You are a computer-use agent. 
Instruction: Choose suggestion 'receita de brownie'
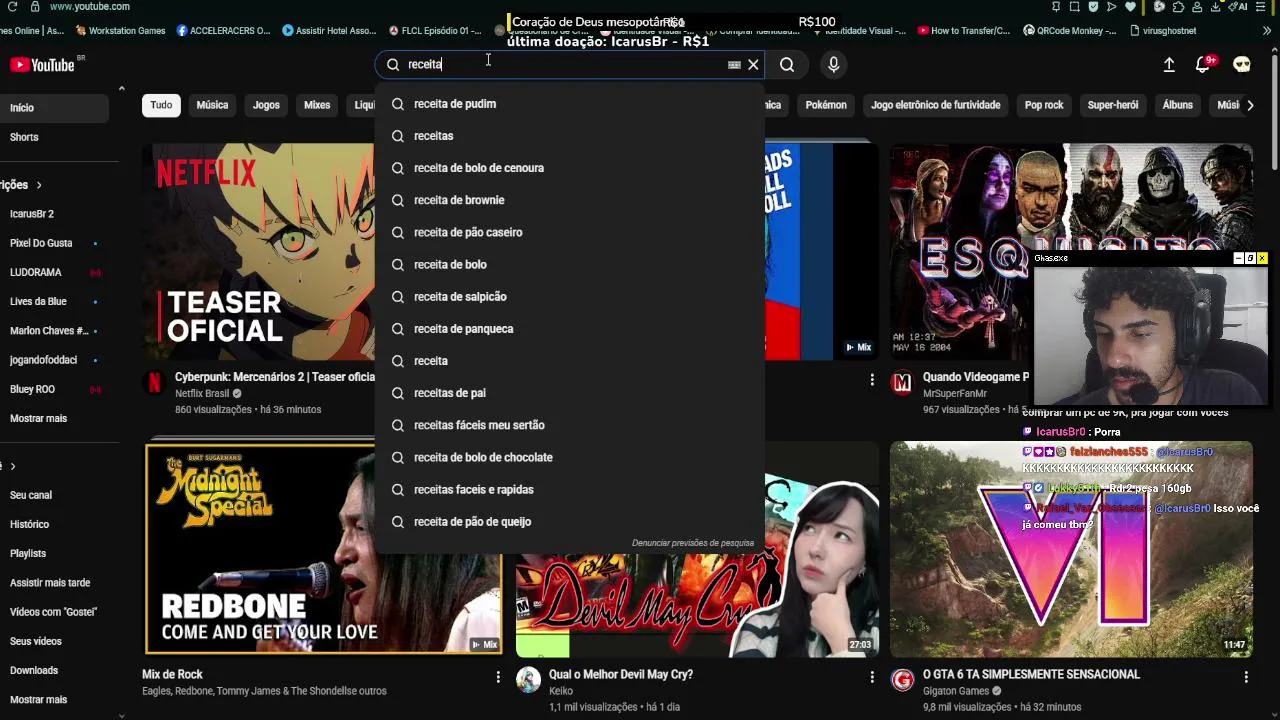pyautogui.click(x=569, y=200)
